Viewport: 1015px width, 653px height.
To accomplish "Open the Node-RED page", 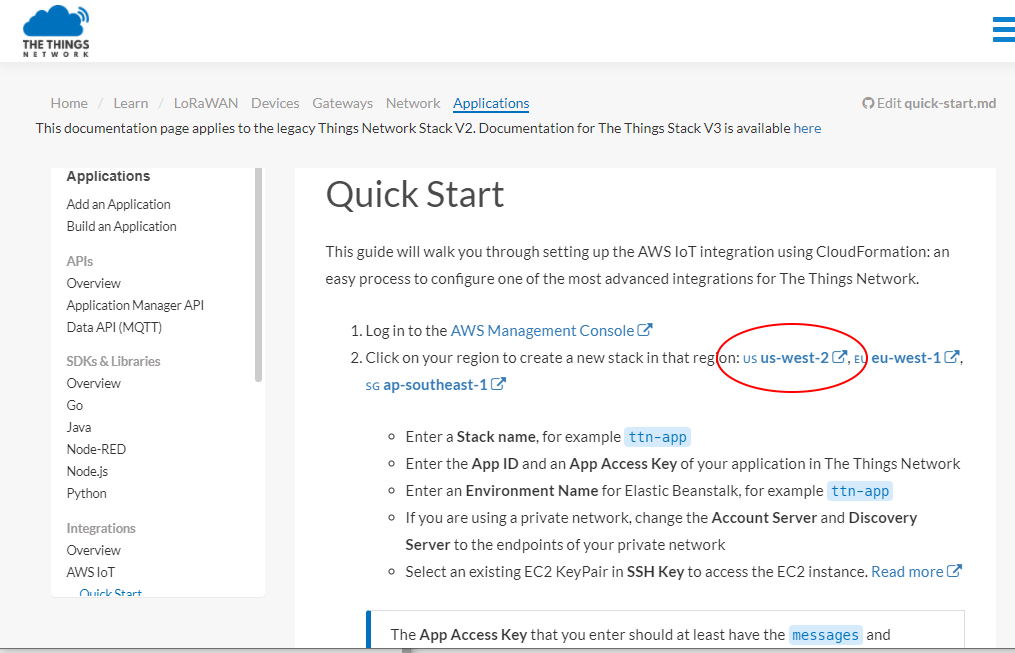I will [96, 449].
